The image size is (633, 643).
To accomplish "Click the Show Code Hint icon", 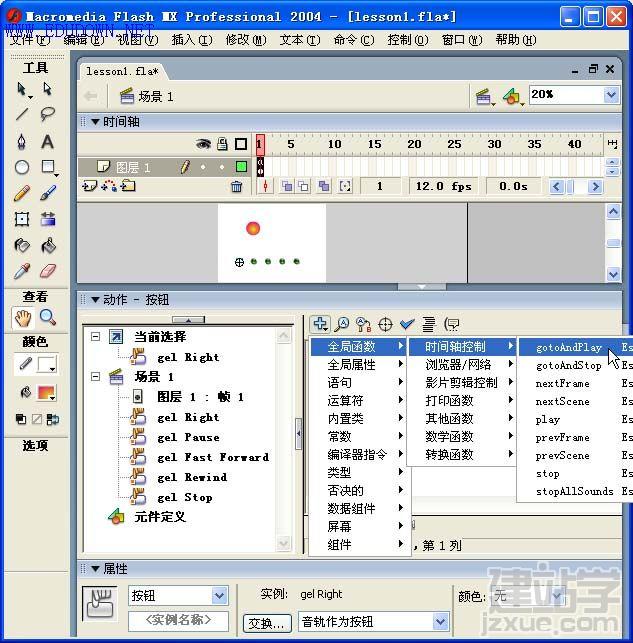I will [451, 324].
